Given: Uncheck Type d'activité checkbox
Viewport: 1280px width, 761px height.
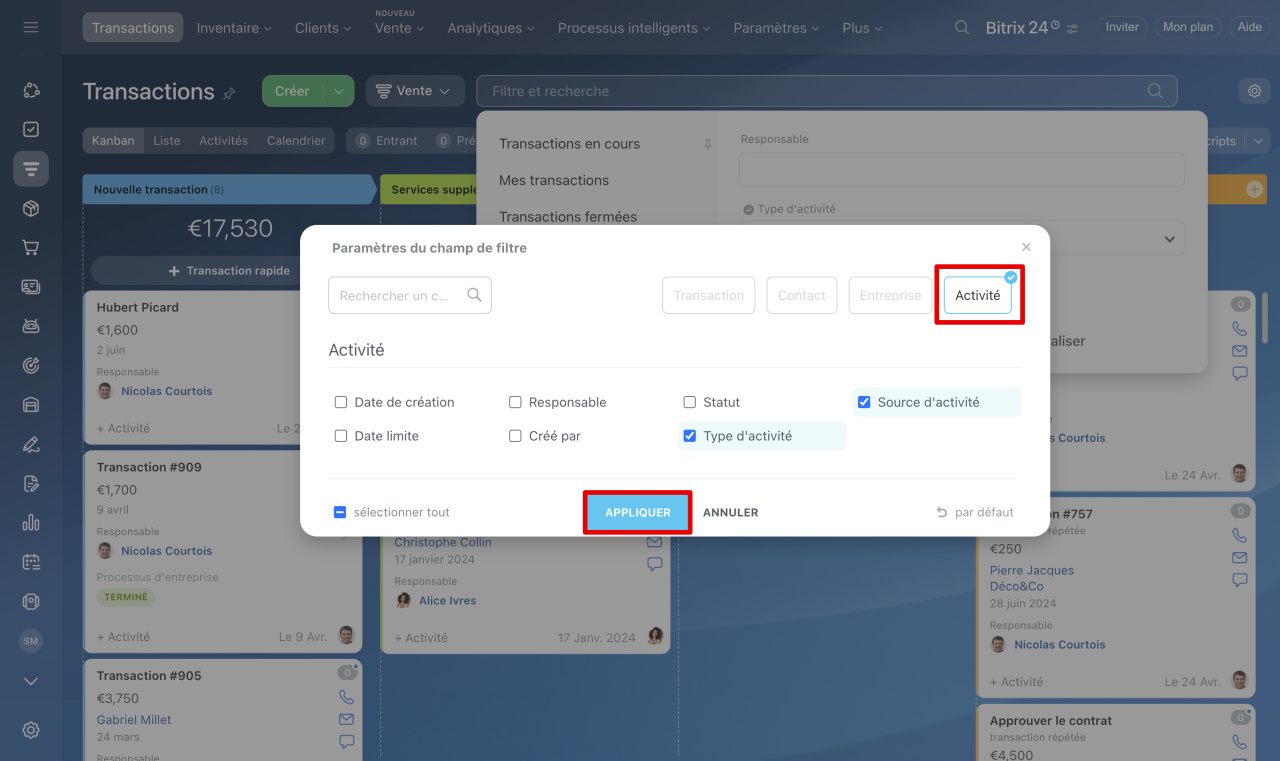Looking at the screenshot, I should [689, 436].
